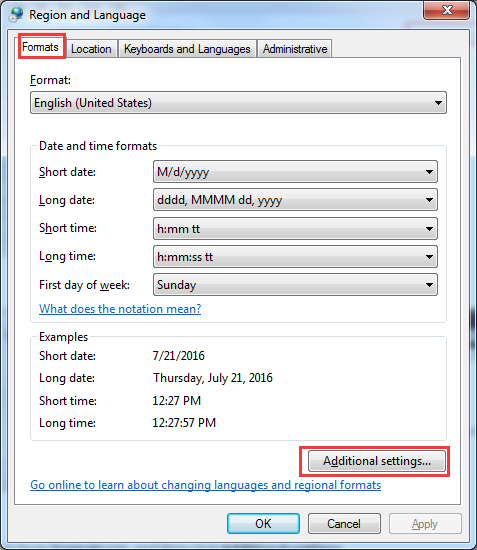
Task: Go to the Administrative tab
Action: (x=295, y=49)
